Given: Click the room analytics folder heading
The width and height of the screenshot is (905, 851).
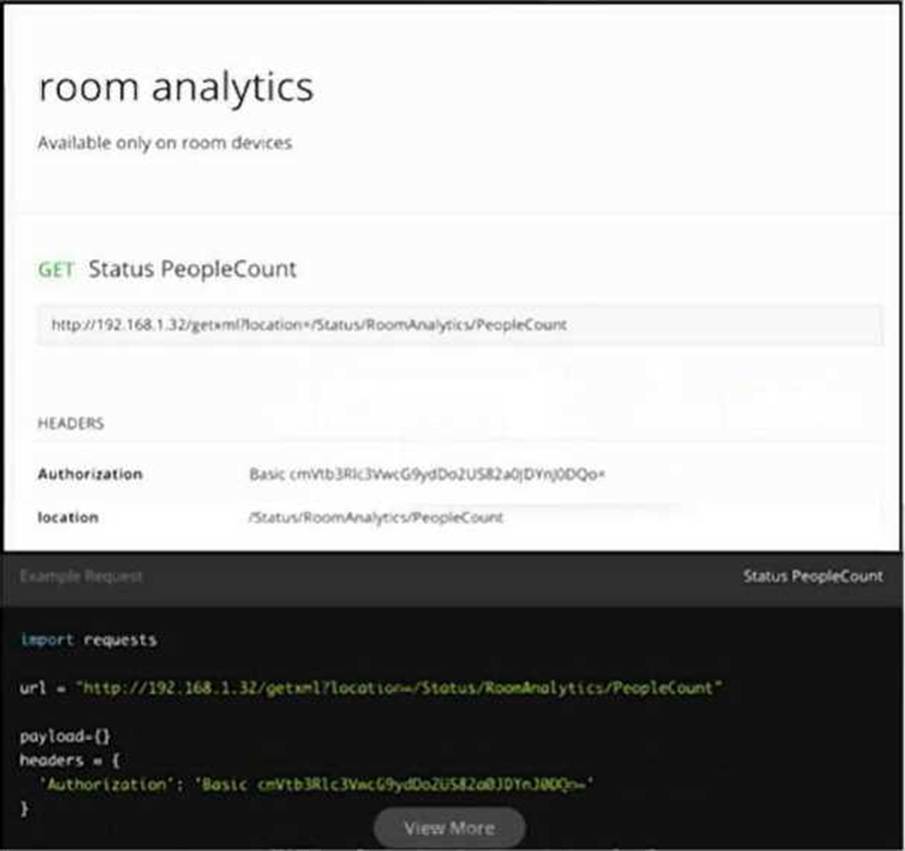Looking at the screenshot, I should (x=176, y=87).
